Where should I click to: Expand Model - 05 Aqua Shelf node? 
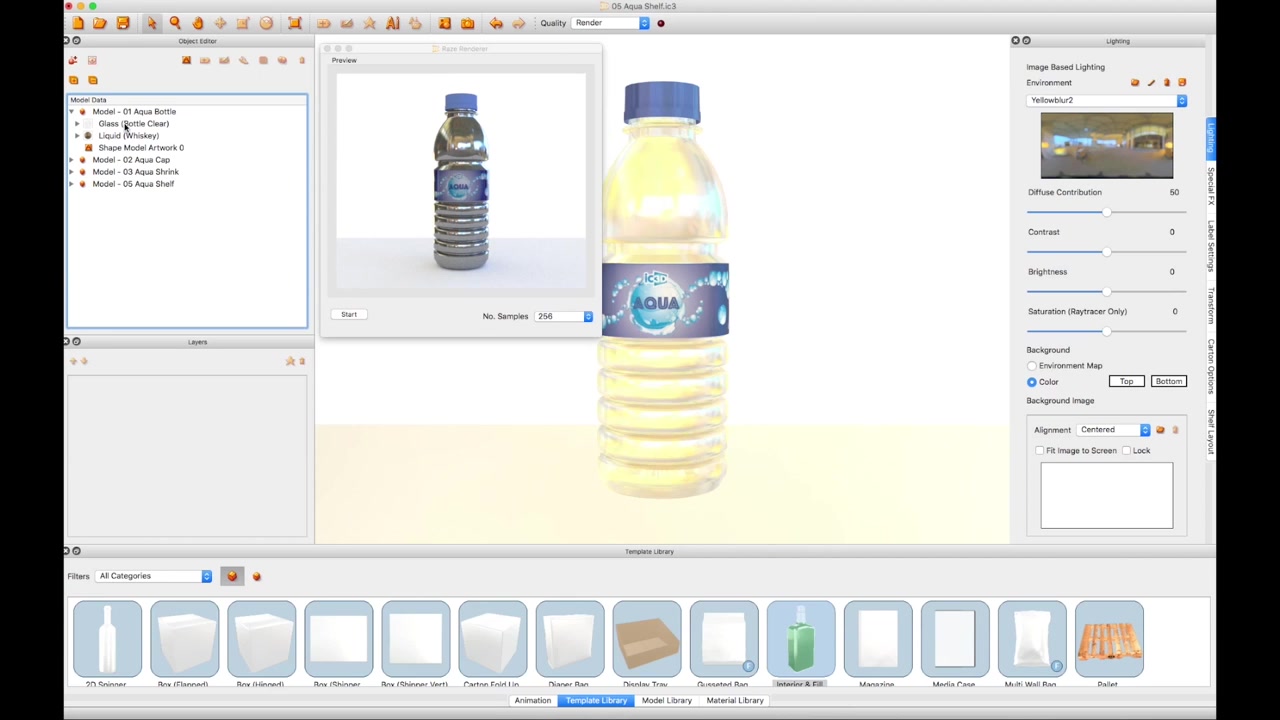71,184
